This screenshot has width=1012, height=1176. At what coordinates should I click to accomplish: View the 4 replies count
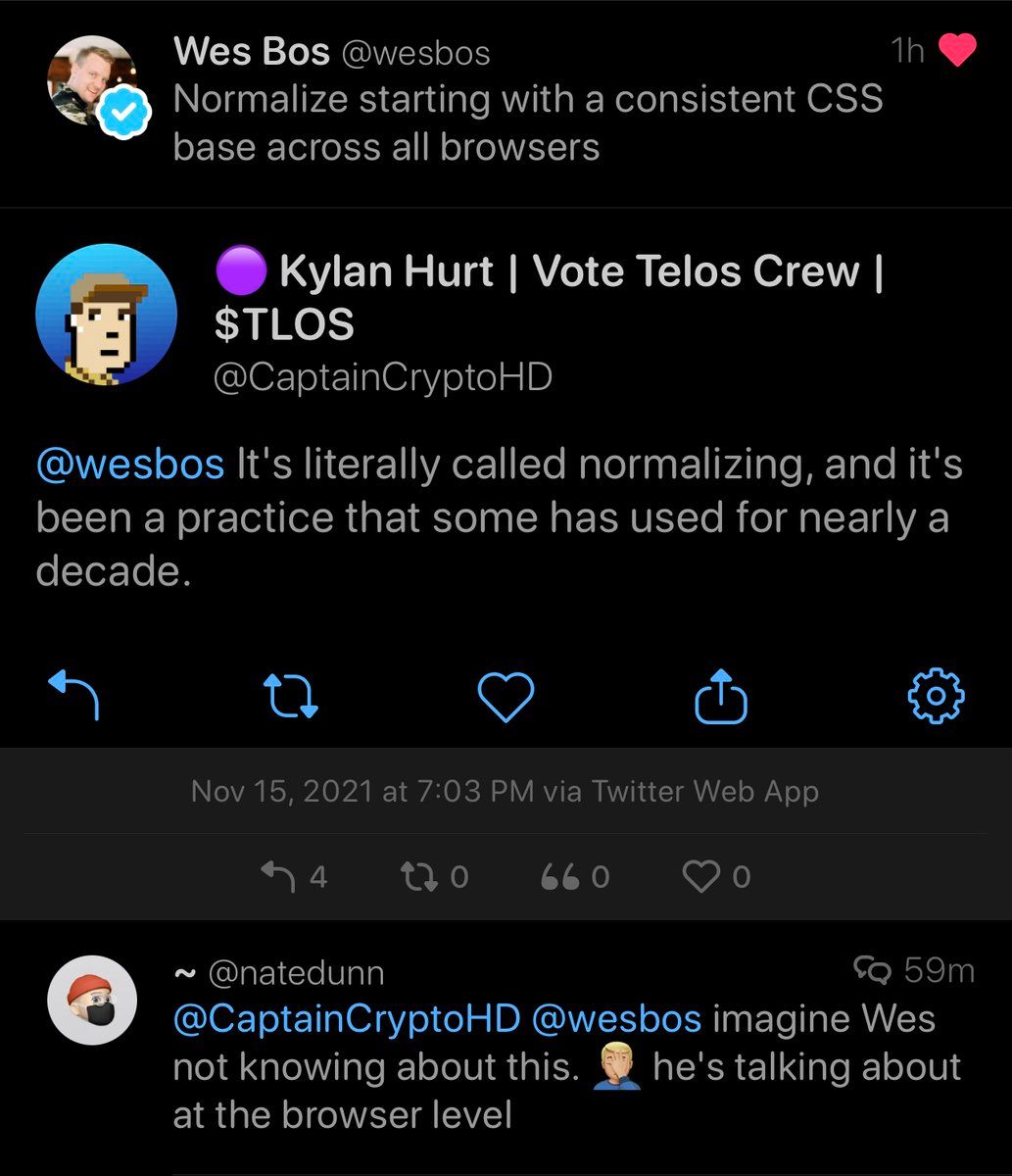click(x=294, y=876)
